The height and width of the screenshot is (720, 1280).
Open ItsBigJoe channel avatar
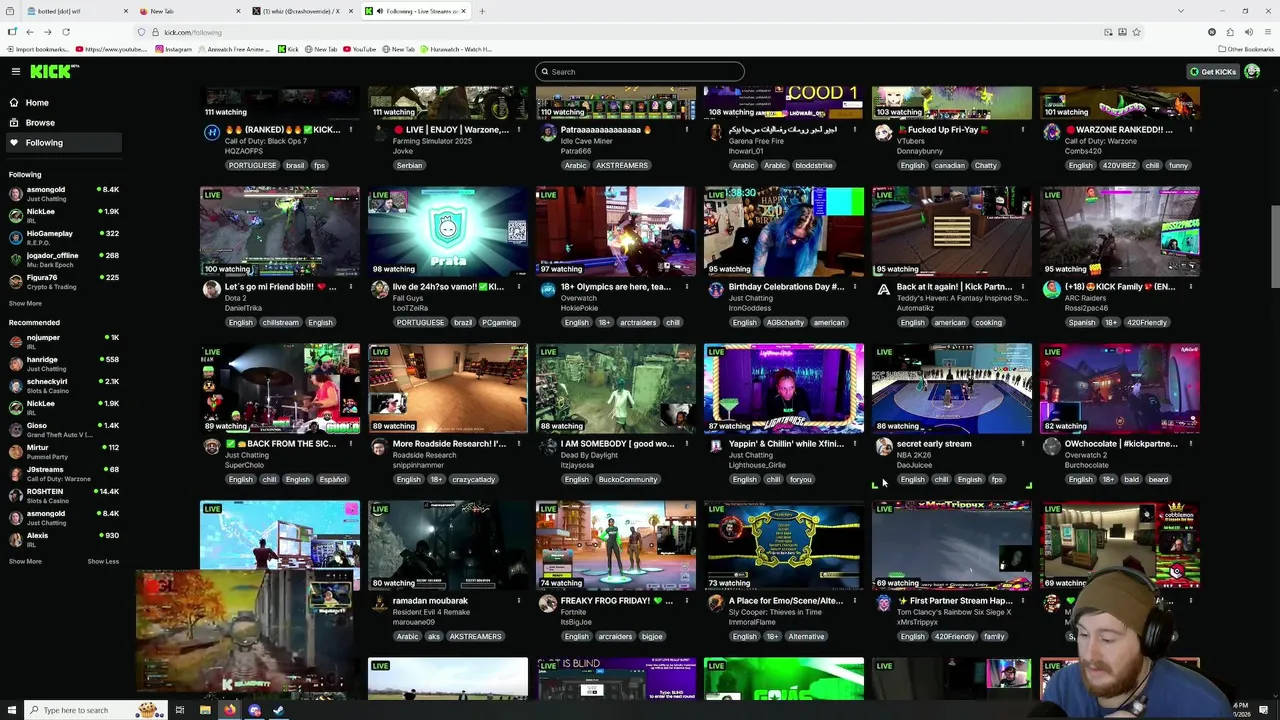[547, 604]
